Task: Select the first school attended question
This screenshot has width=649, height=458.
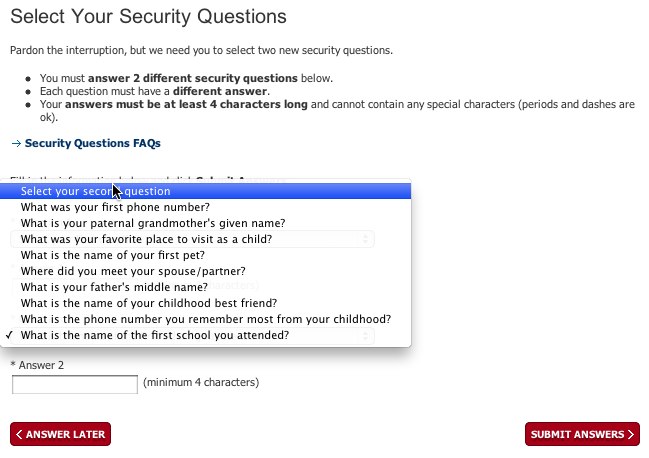Action: pos(154,335)
